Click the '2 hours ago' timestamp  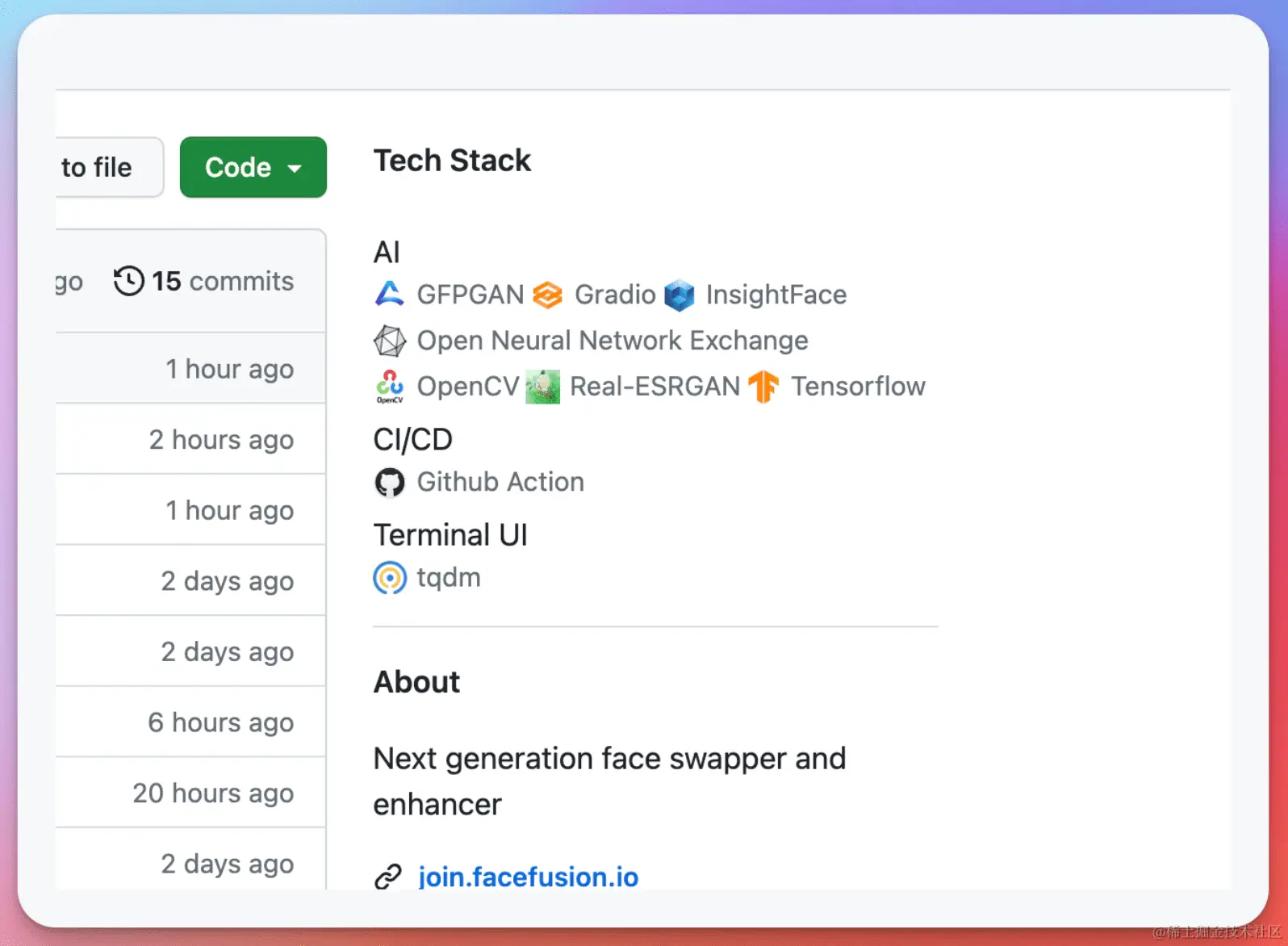pos(222,440)
